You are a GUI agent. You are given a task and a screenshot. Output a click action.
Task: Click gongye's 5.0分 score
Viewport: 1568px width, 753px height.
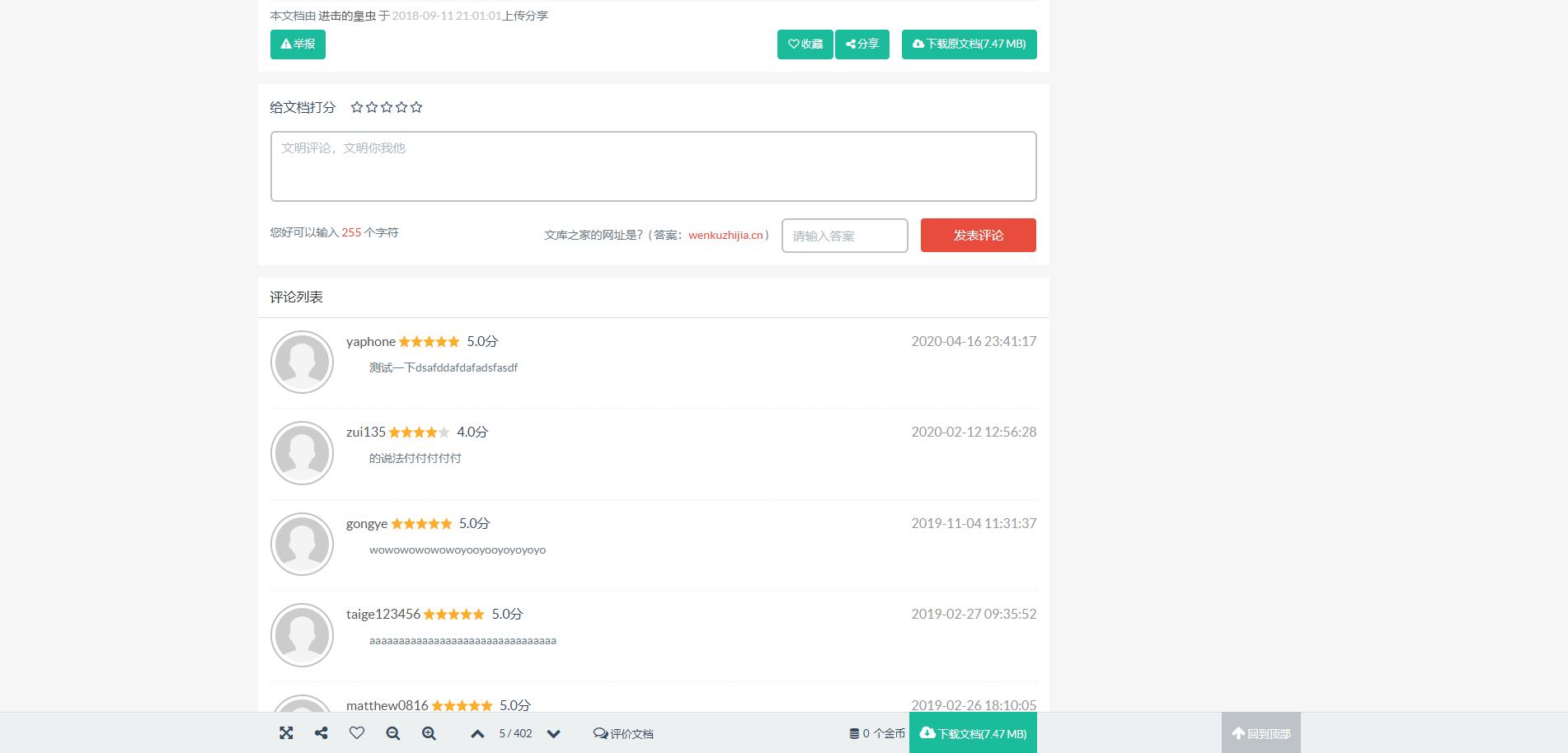coord(474,524)
